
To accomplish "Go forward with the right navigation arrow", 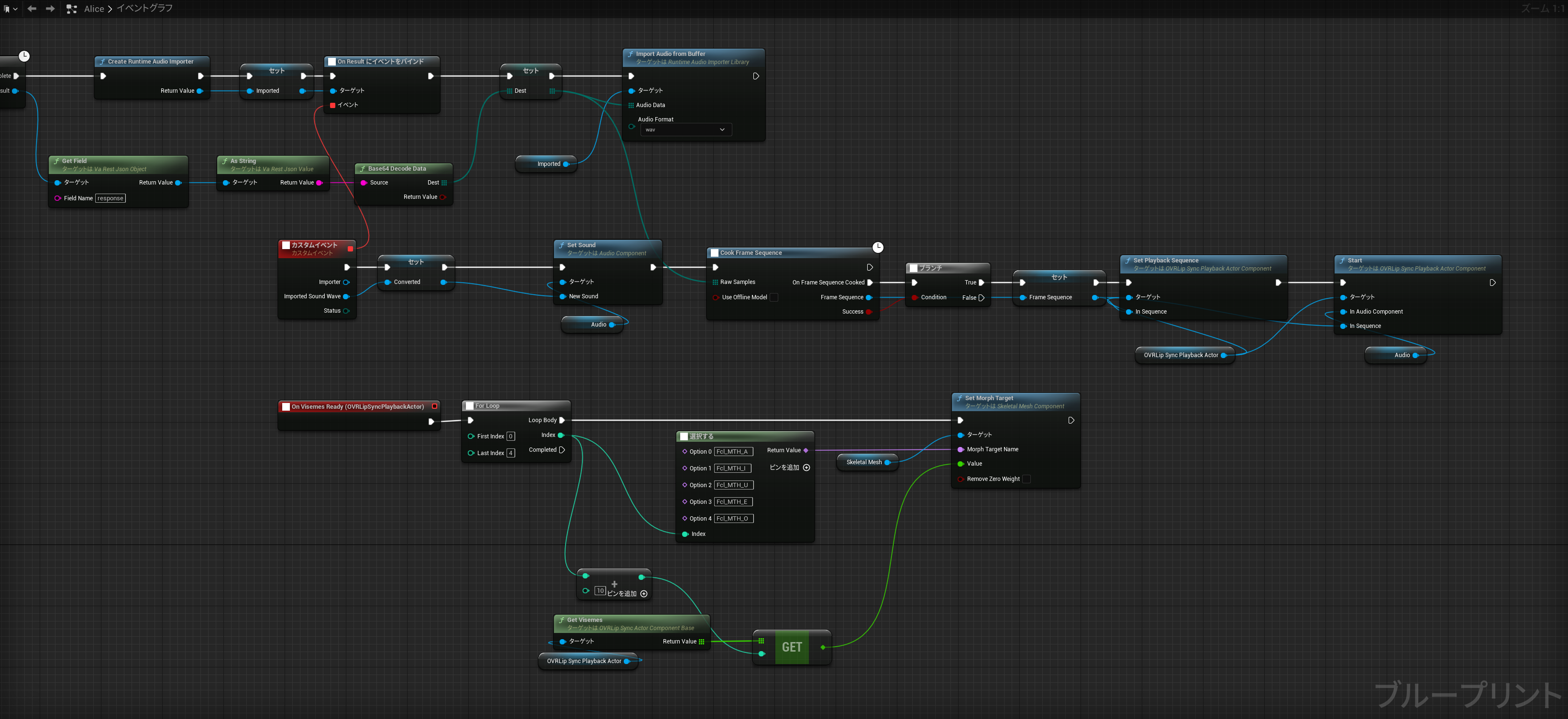I will point(51,9).
